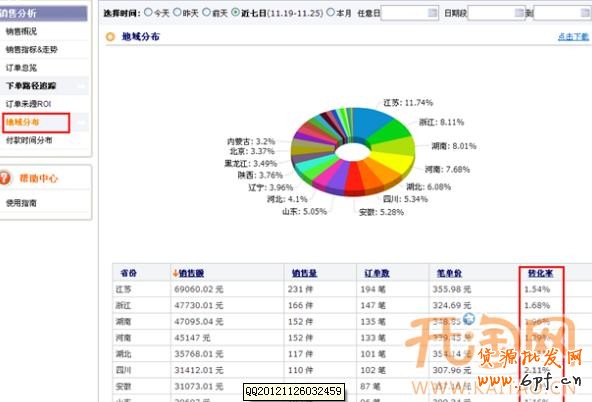Click the pie label 安徽: 5.28%
Viewport: 592px width, 402px height.
[x=381, y=213]
